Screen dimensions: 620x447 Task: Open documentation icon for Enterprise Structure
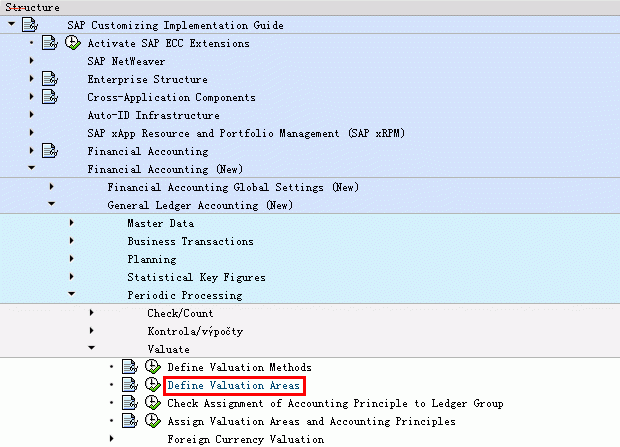pos(50,79)
